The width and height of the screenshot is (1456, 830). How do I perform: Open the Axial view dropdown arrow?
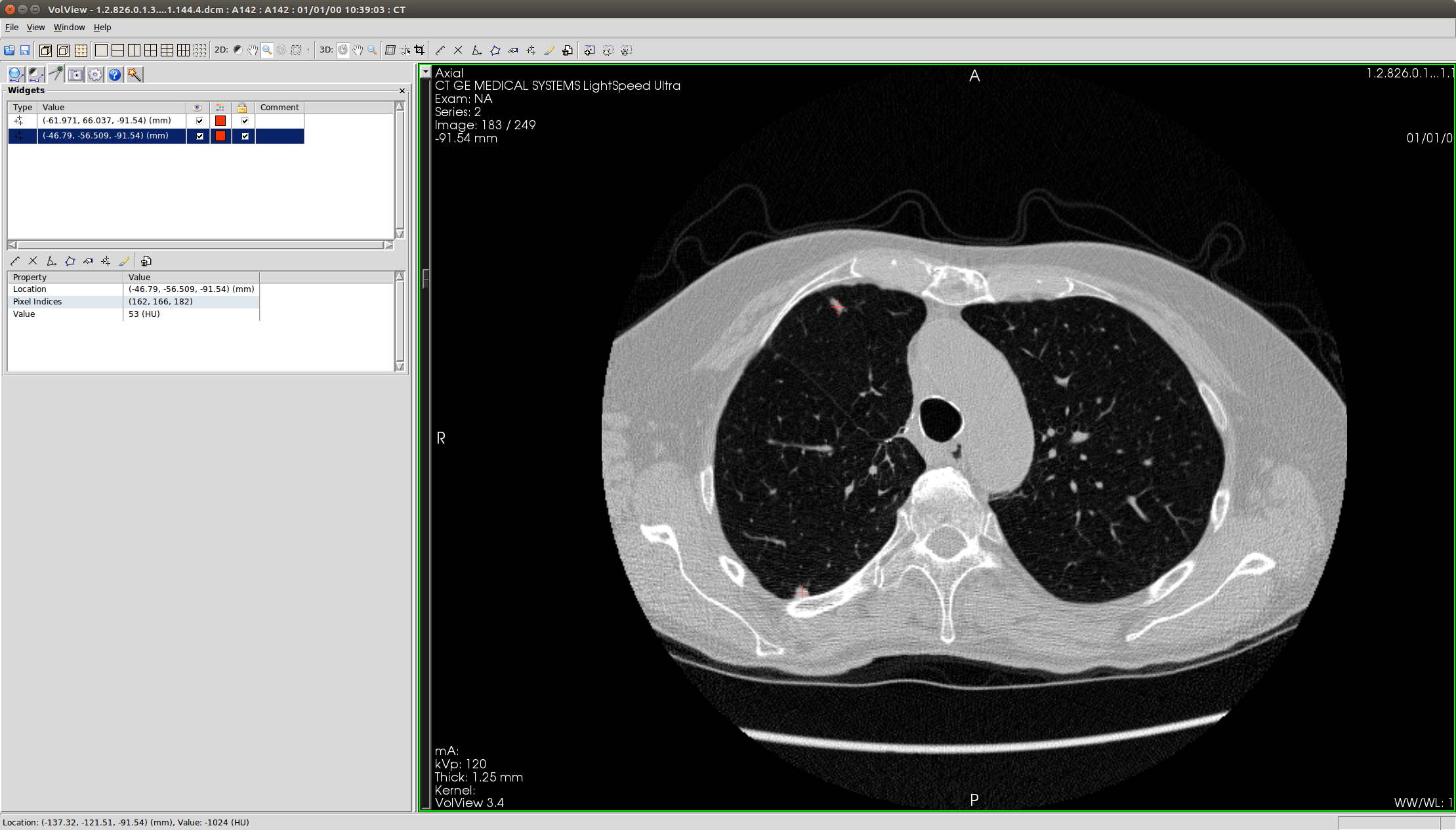pos(426,72)
